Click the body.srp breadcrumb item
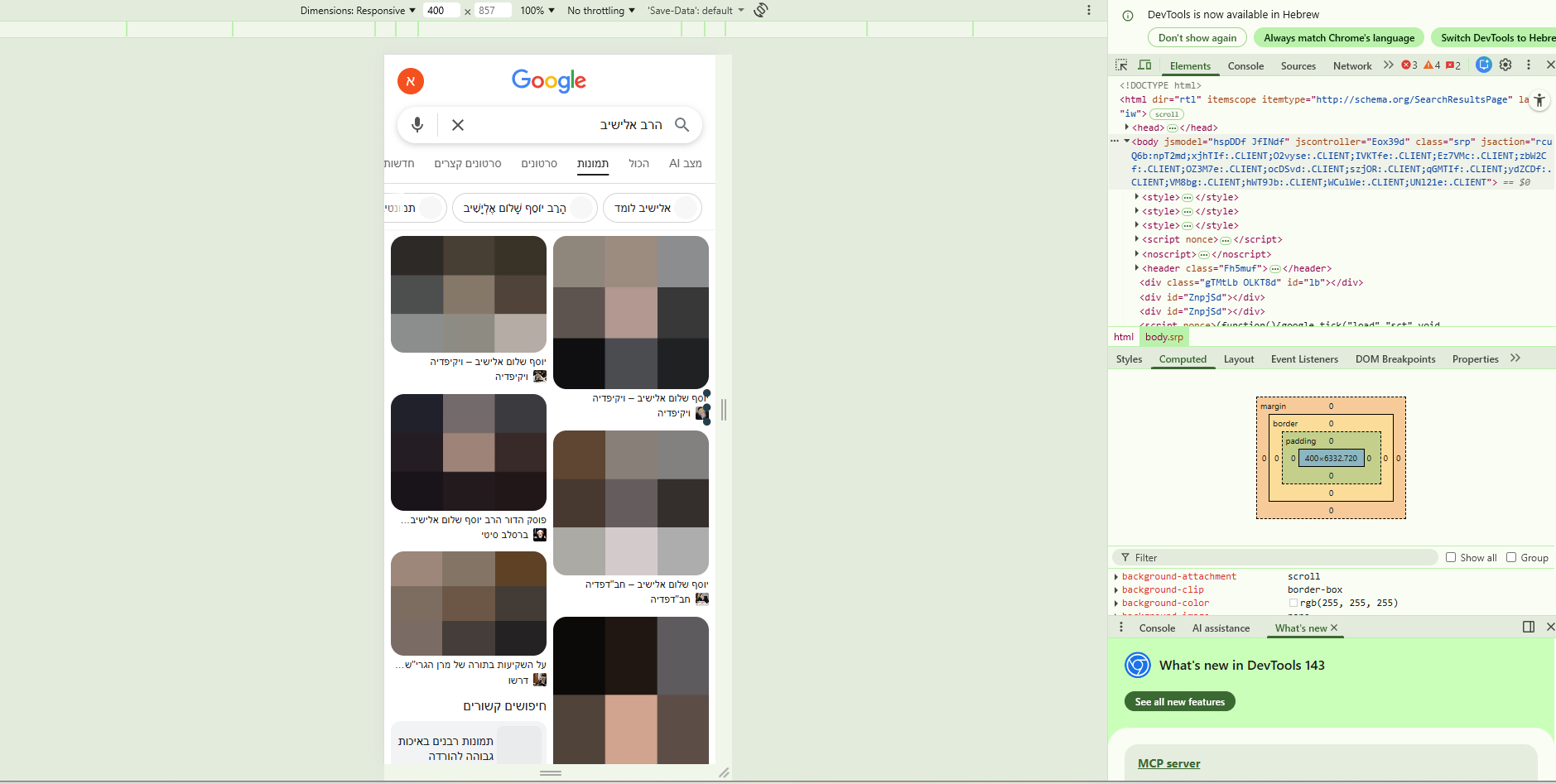This screenshot has width=1556, height=784. pyautogui.click(x=1163, y=336)
